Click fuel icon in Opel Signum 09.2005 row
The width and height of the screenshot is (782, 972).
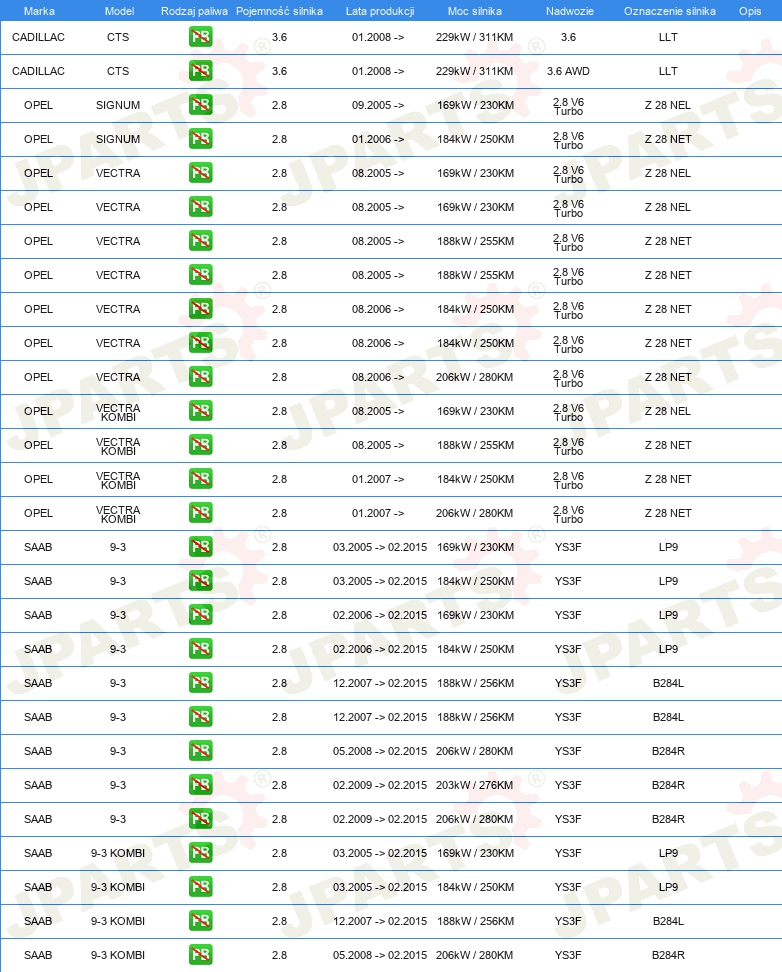[x=200, y=105]
